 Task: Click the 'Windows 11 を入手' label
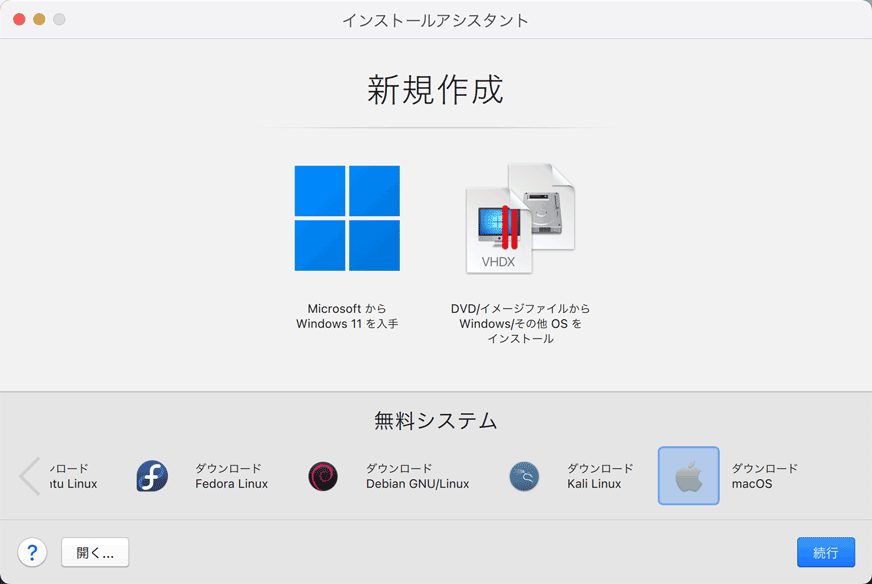(x=347, y=324)
